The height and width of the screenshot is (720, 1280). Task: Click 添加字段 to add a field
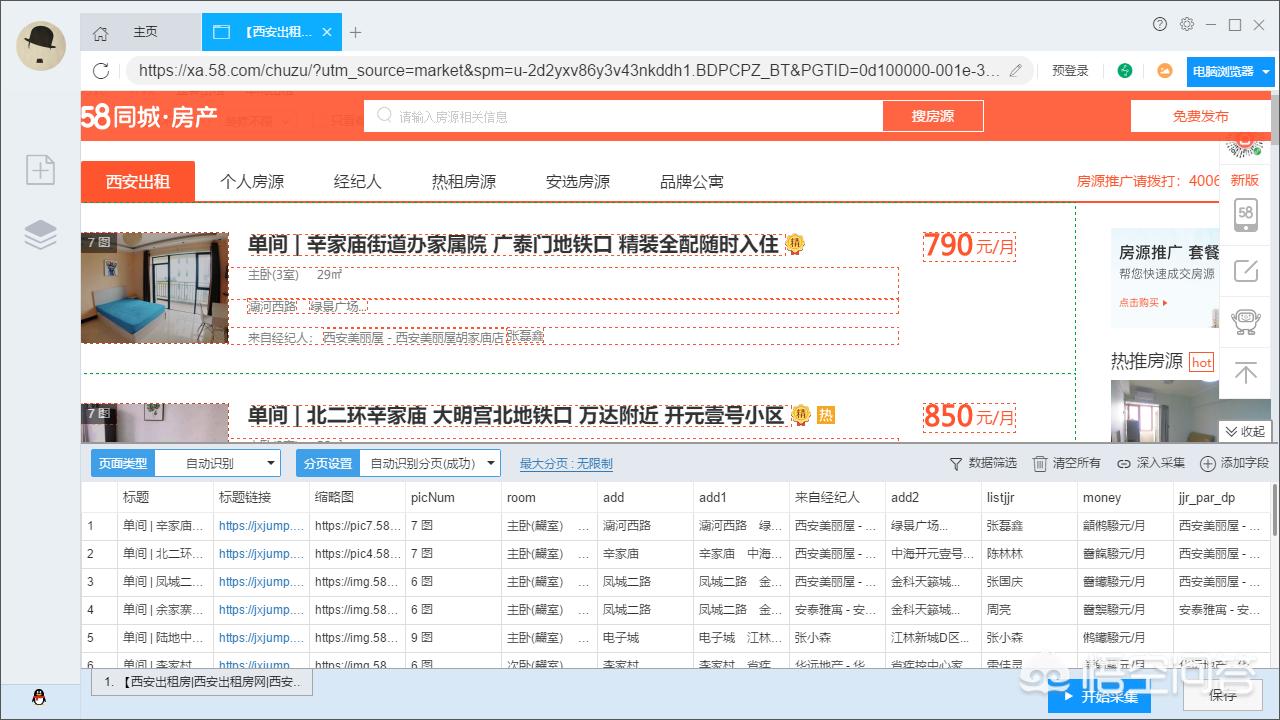click(x=1234, y=463)
